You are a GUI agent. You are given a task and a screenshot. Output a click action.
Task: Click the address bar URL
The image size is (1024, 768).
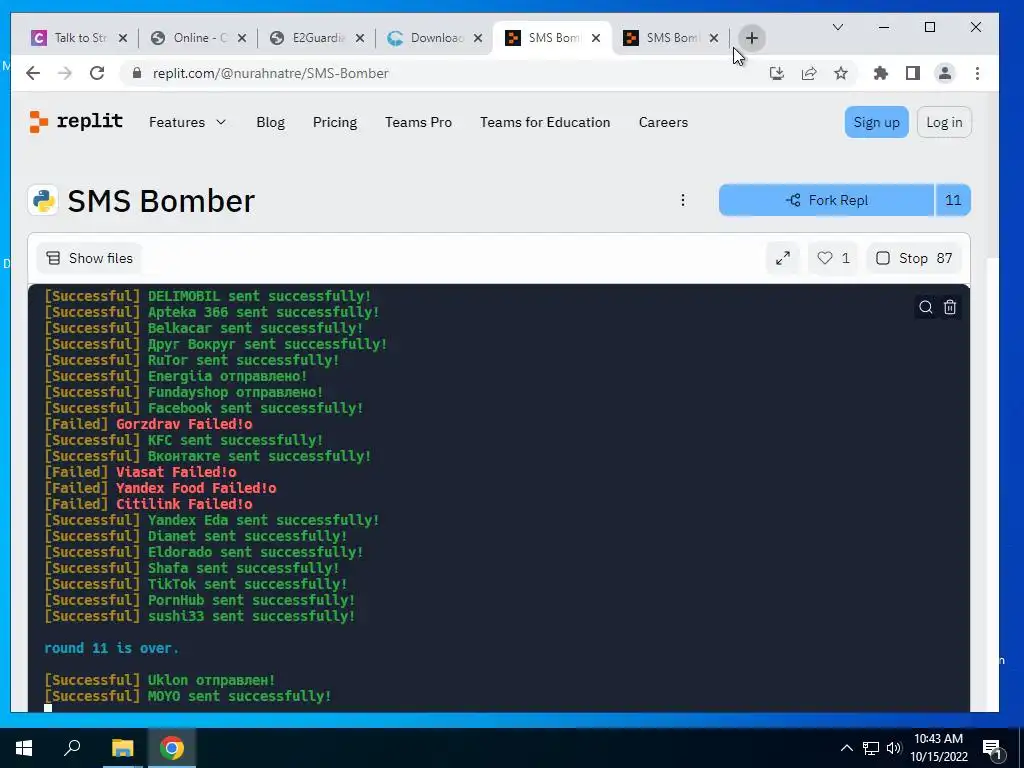tap(270, 73)
